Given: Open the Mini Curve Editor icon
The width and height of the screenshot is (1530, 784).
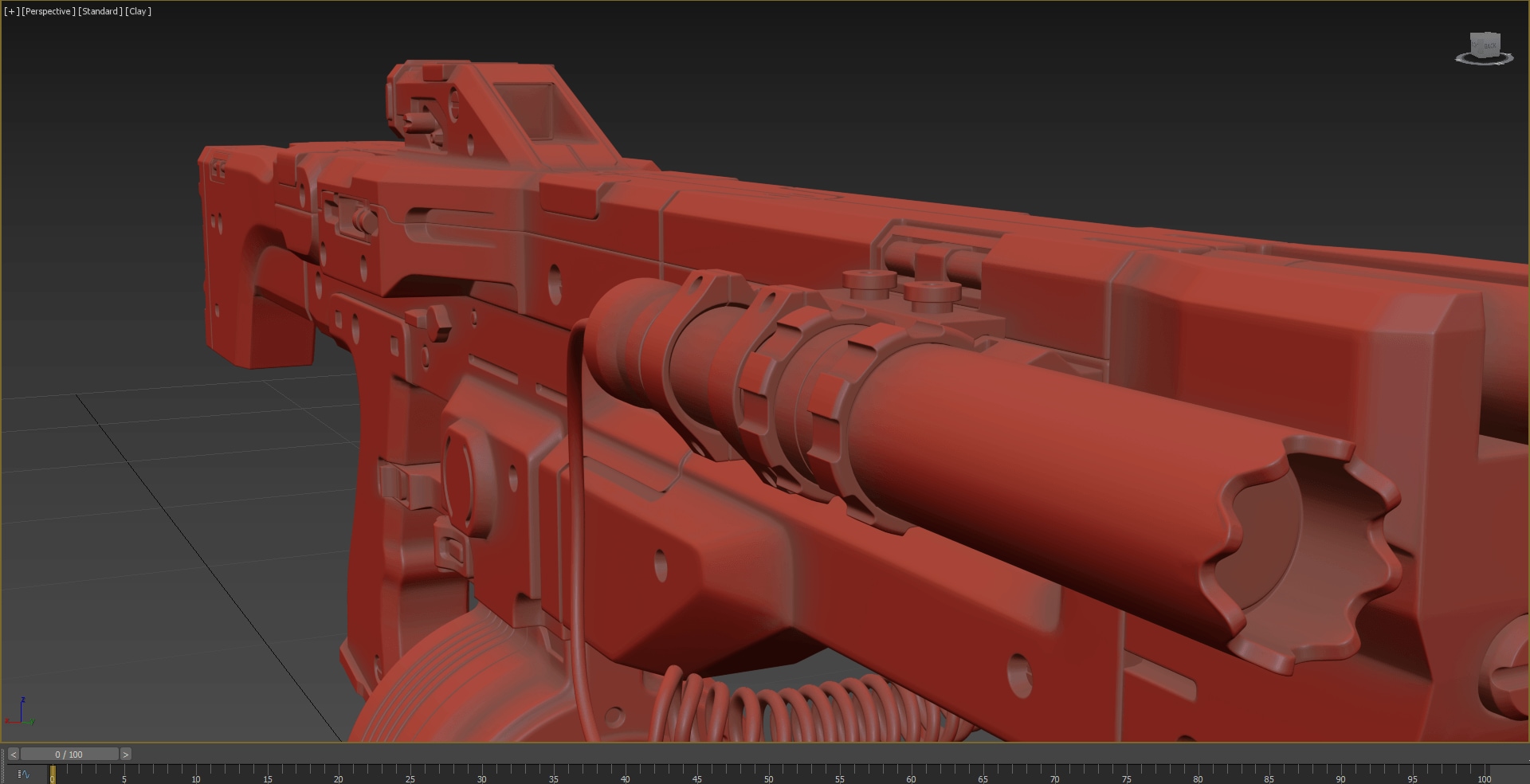Looking at the screenshot, I should click(x=24, y=774).
